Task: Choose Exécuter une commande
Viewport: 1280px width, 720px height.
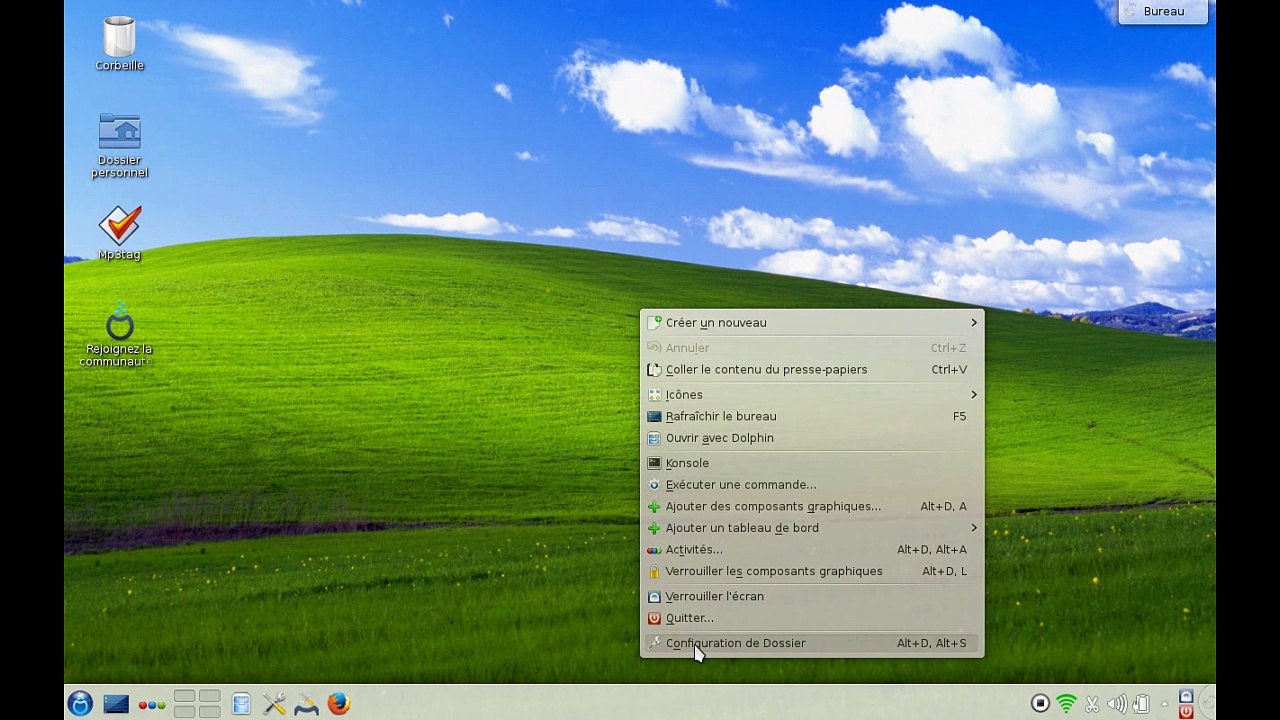Action: [811, 484]
